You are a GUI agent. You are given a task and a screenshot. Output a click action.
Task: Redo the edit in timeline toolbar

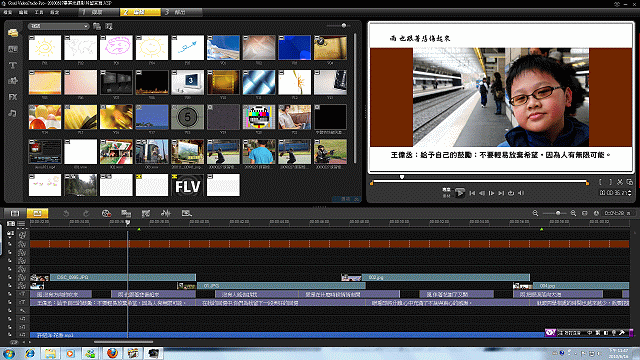pos(86,213)
